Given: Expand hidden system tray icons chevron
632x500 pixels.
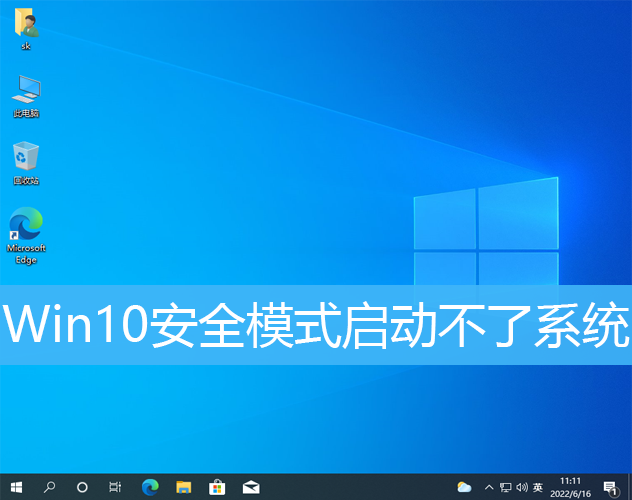Looking at the screenshot, I should 488,487.
